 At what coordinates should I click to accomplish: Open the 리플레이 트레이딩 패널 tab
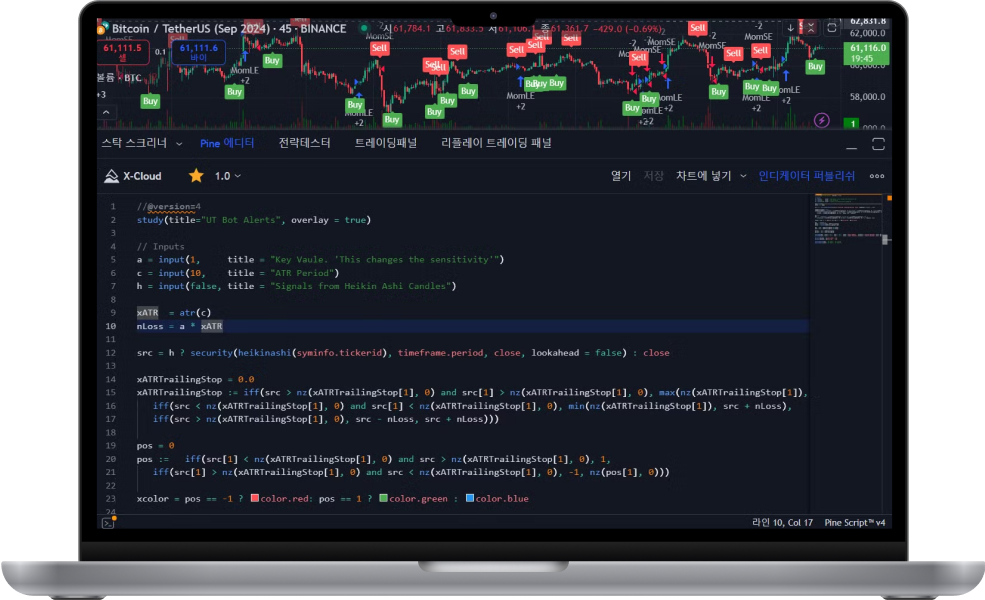496,143
